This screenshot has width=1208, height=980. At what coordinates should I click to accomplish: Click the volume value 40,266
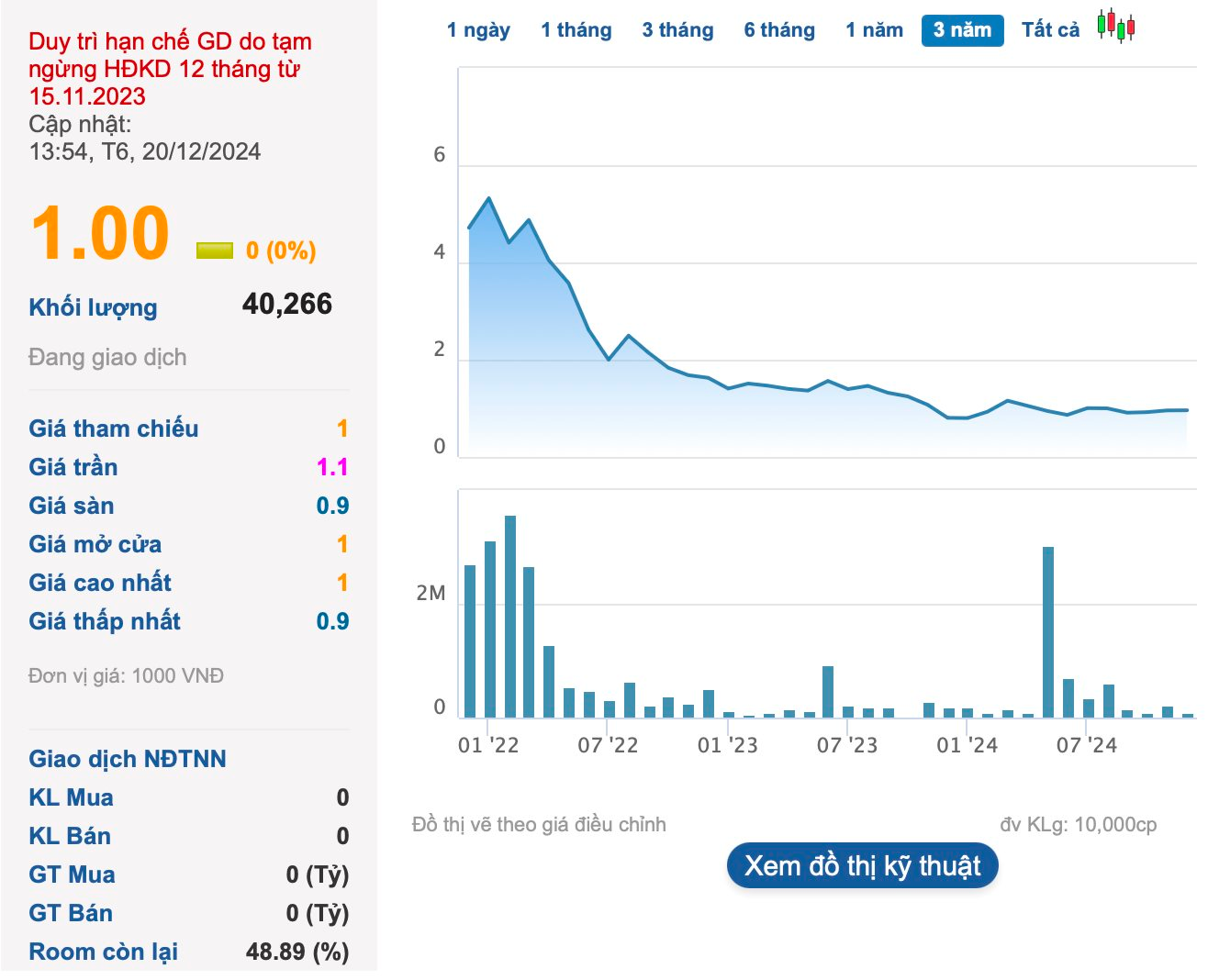[x=287, y=304]
